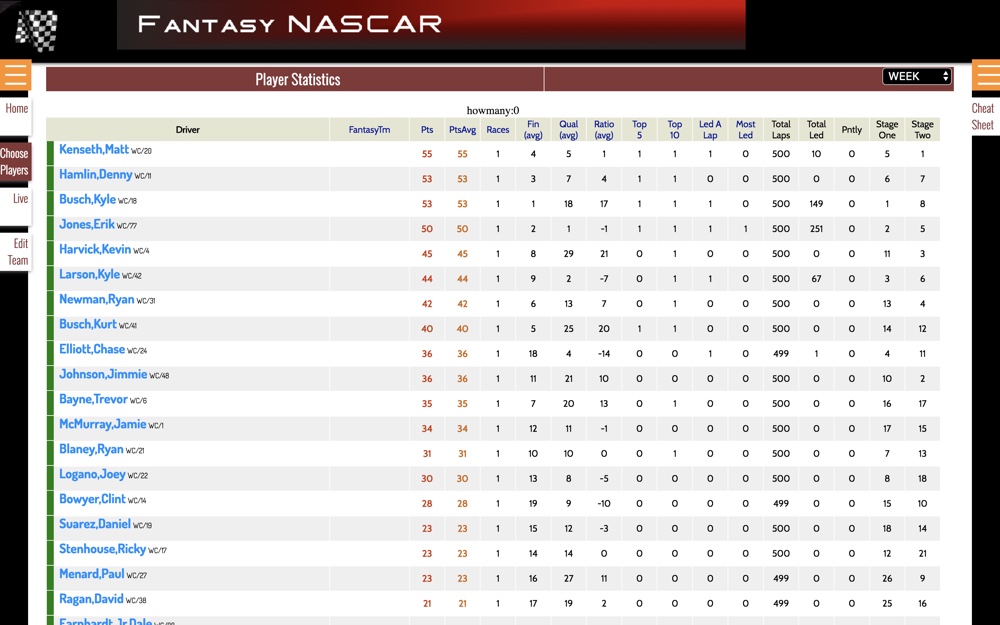Open driver Stenhouse,Ricky profile
Screen dimensions: 1000x625
(x=103, y=548)
